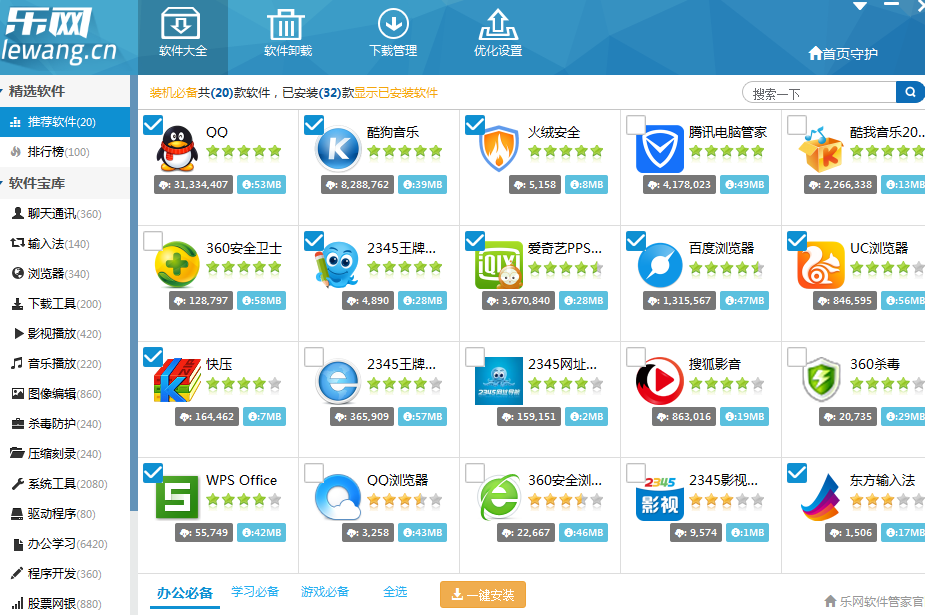Click the 全选 select-all link
Viewport: 925px width, 615px height.
pos(395,591)
